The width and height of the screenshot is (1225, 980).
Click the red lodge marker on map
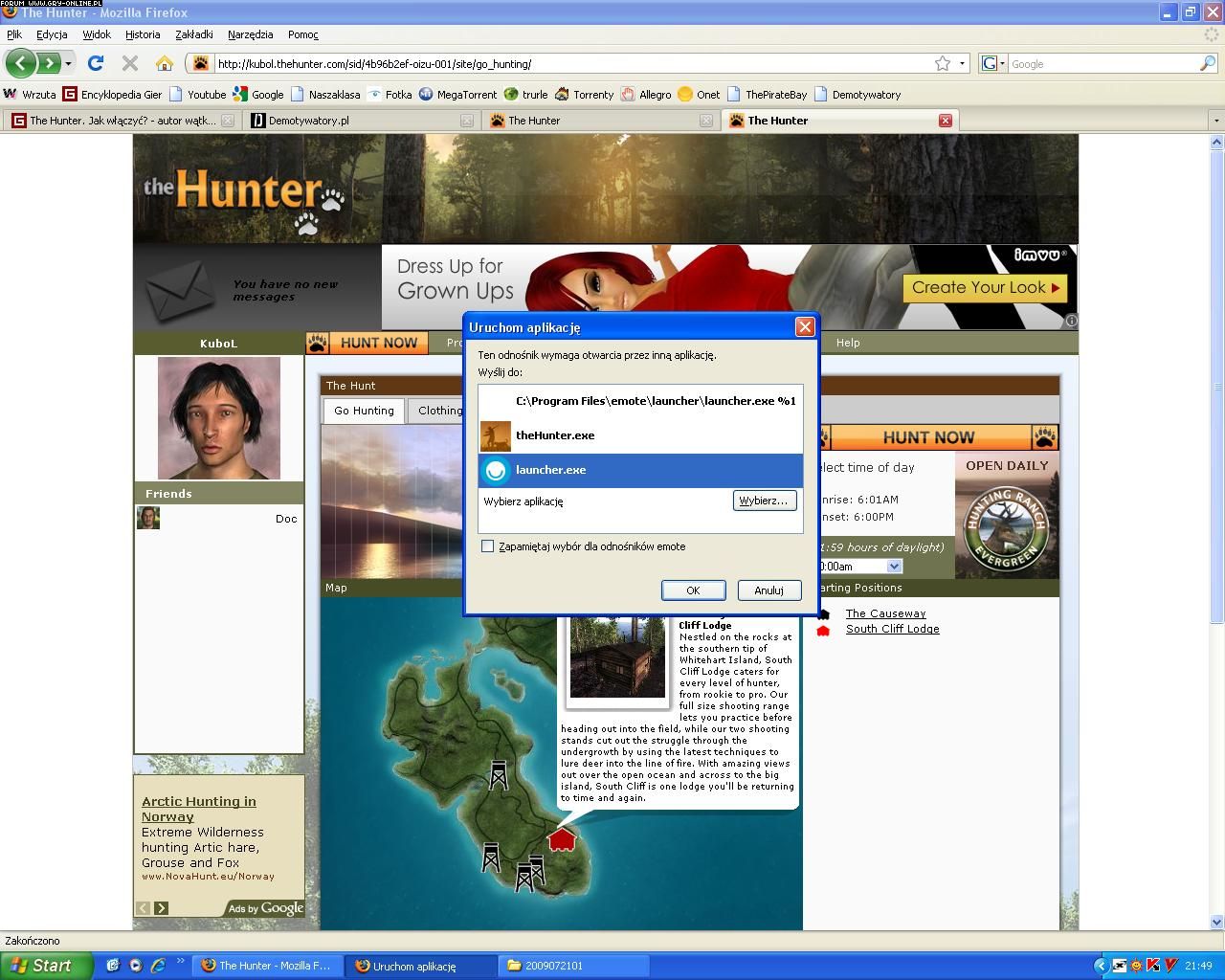pos(562,839)
